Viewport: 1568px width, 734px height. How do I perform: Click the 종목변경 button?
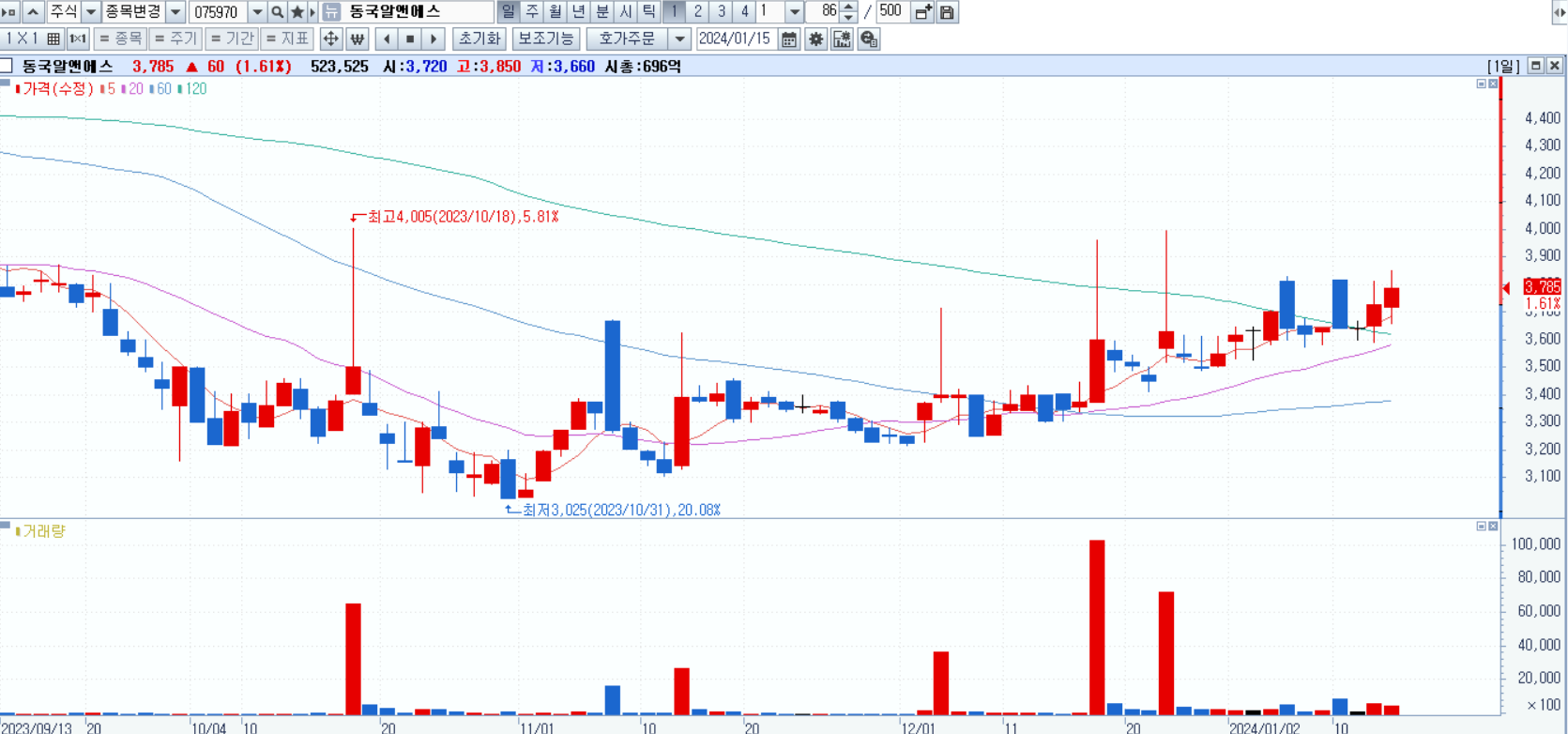click(133, 12)
